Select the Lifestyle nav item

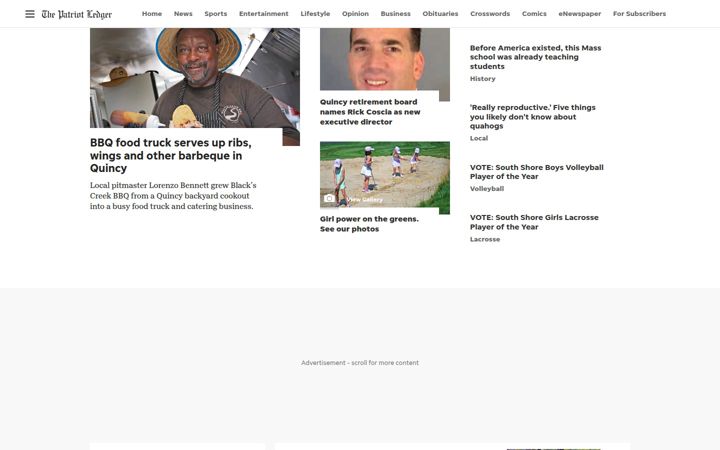315,14
